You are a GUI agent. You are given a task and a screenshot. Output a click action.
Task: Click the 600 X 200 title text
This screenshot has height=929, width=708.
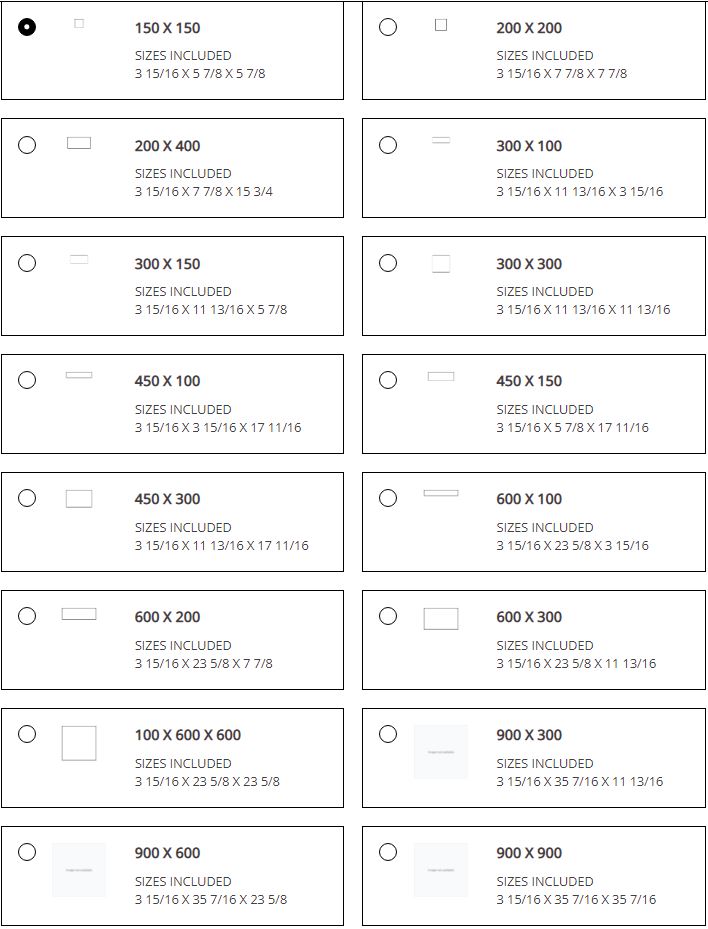coord(167,617)
